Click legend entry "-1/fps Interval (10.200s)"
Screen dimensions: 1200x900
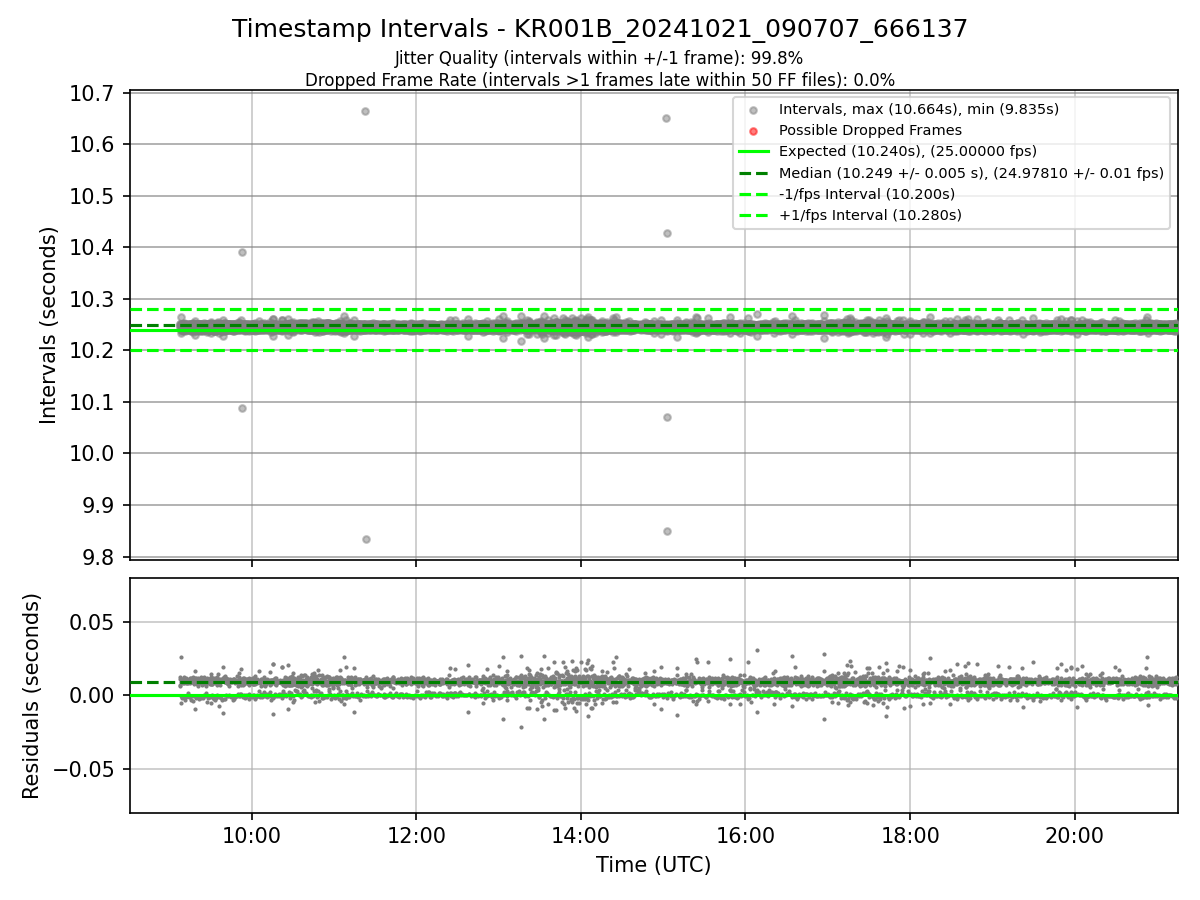pos(867,193)
